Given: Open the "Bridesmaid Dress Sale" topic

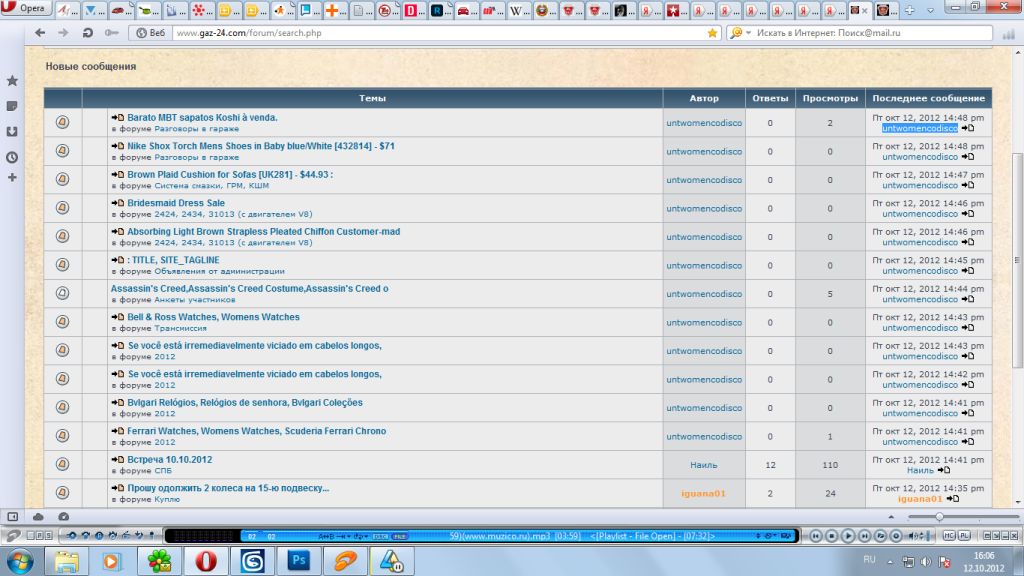Looking at the screenshot, I should [175, 203].
